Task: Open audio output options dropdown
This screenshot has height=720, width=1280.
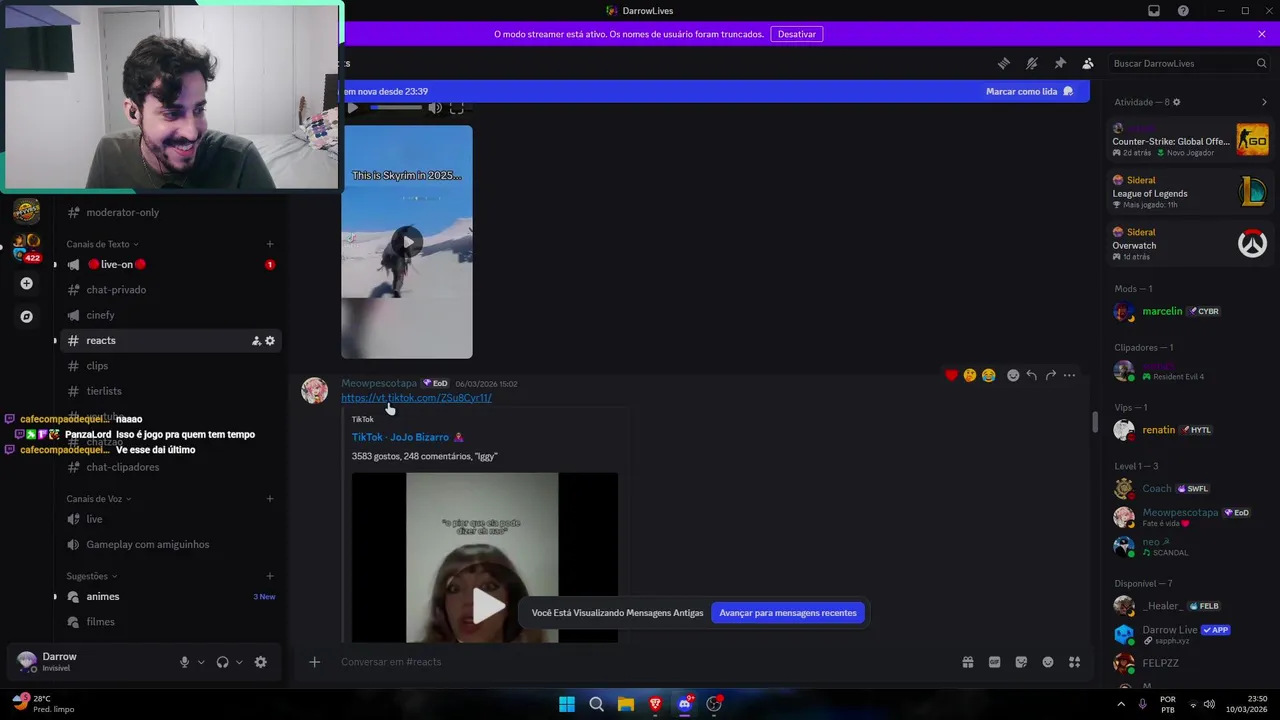Action: coord(239,662)
